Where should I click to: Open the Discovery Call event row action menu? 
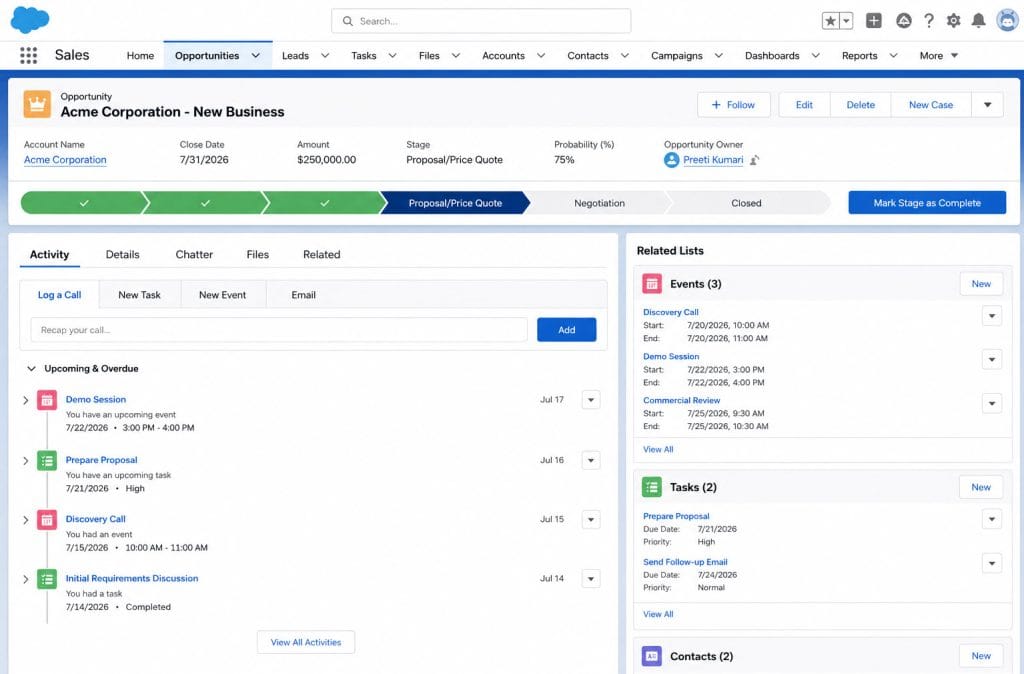[992, 316]
